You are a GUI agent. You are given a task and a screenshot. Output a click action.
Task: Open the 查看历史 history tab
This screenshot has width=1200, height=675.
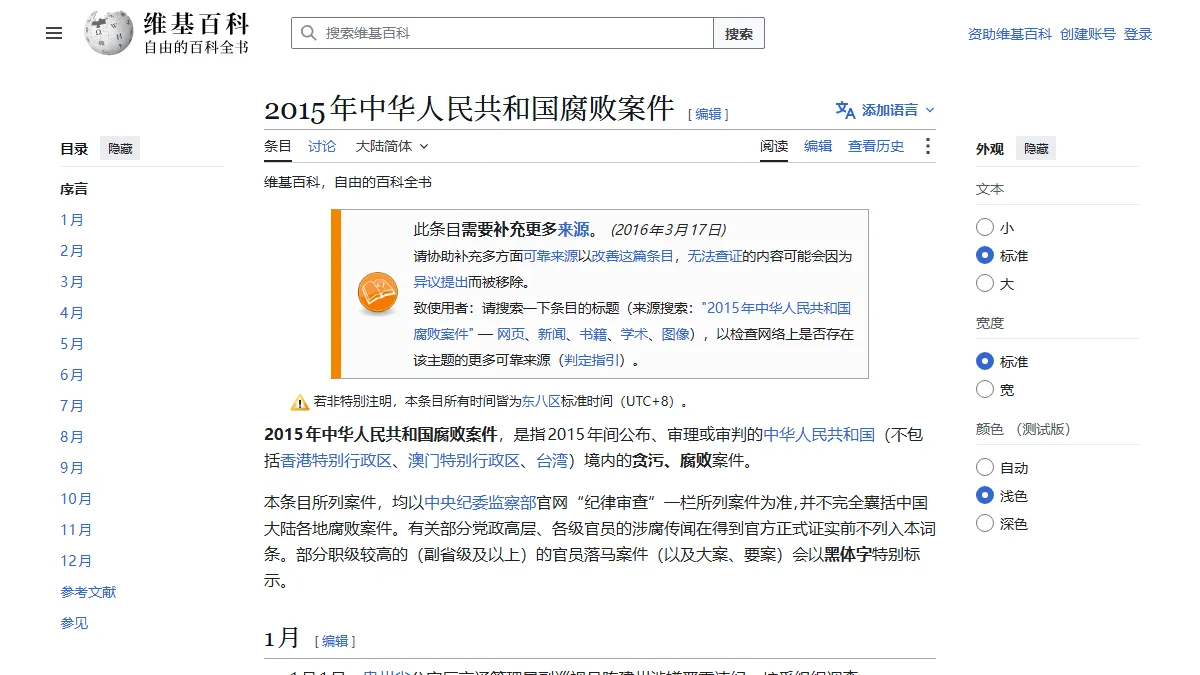click(876, 146)
